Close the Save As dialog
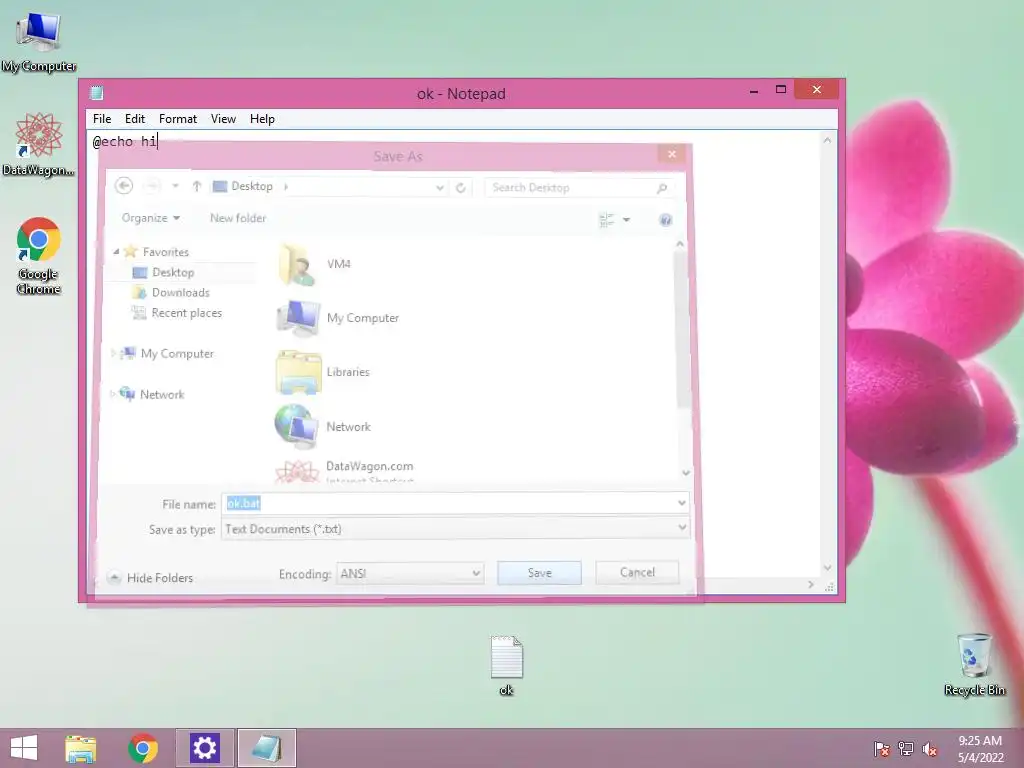This screenshot has width=1024, height=768. point(671,154)
